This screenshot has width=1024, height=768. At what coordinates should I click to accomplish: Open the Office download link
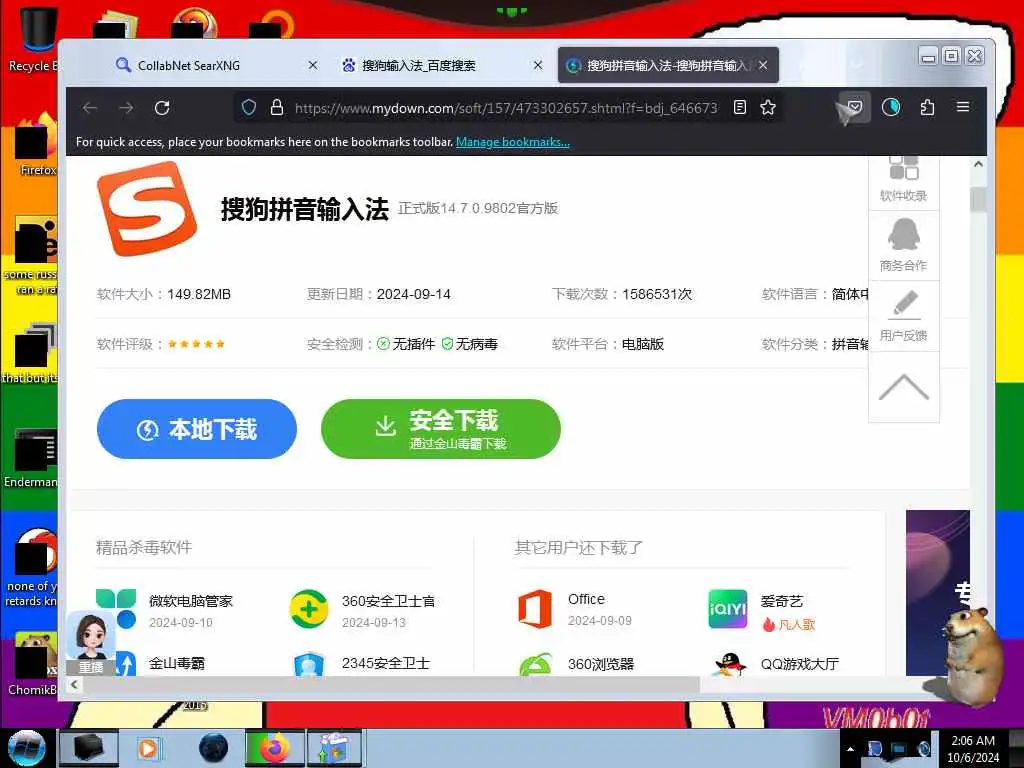(x=586, y=599)
